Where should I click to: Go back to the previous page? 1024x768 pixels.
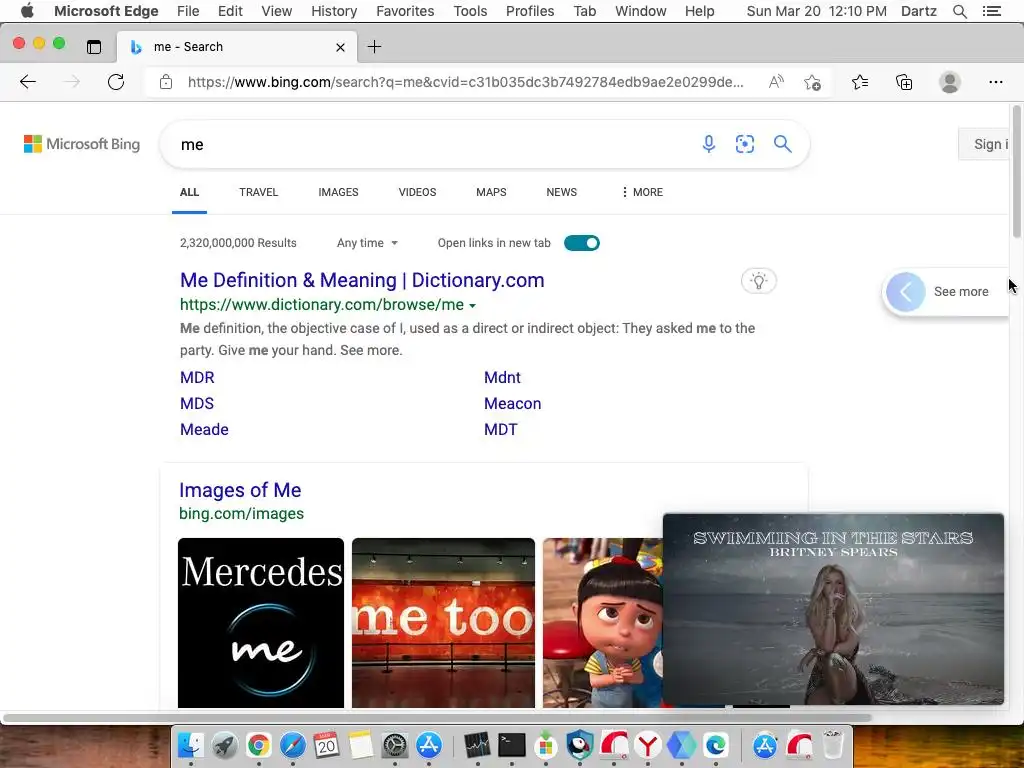coord(28,82)
